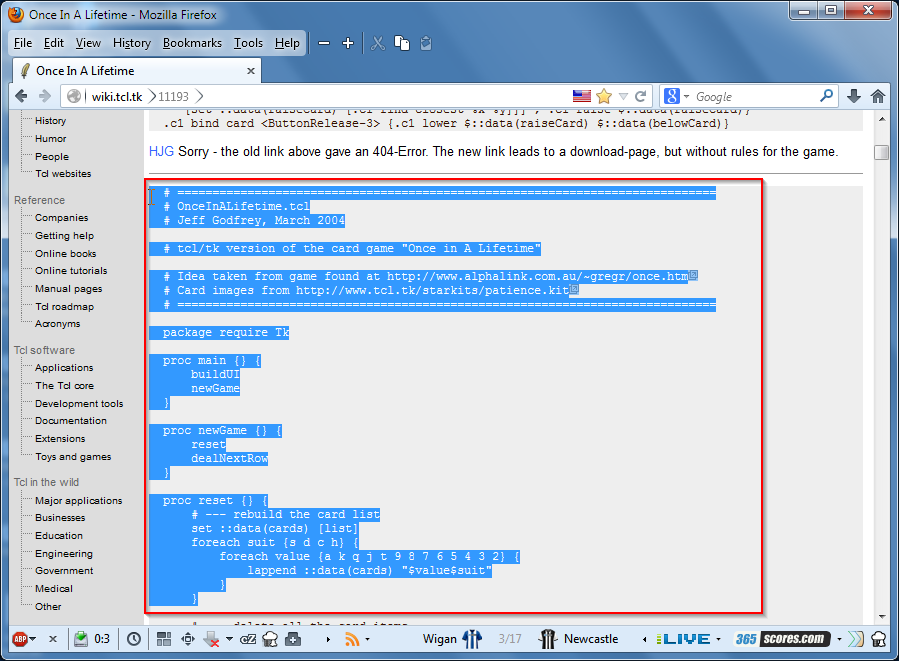The width and height of the screenshot is (899, 661).
Task: Click the green download counter icon 0:3
Action: (81, 639)
